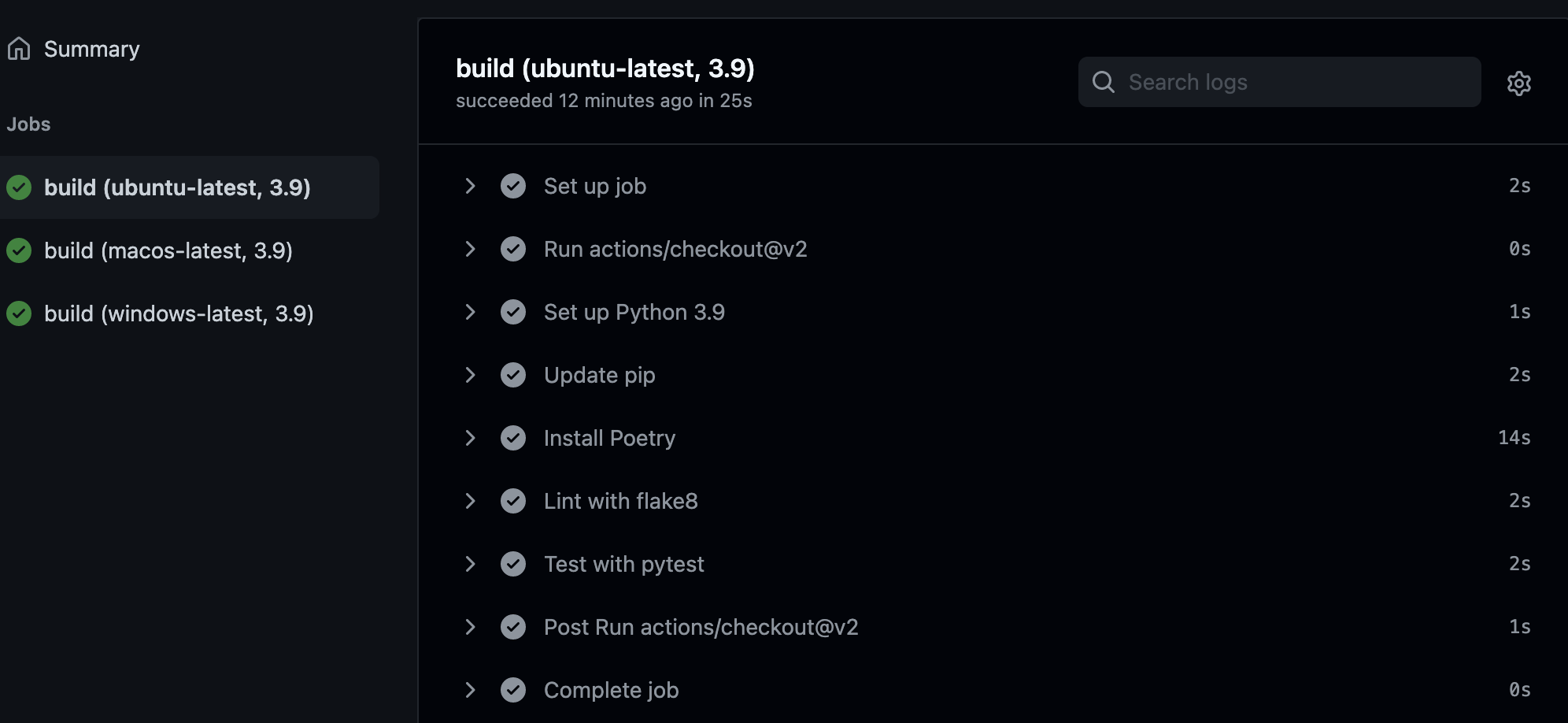This screenshot has width=1568, height=723.
Task: Click checkmark icon beside Complete job
Action: point(513,690)
